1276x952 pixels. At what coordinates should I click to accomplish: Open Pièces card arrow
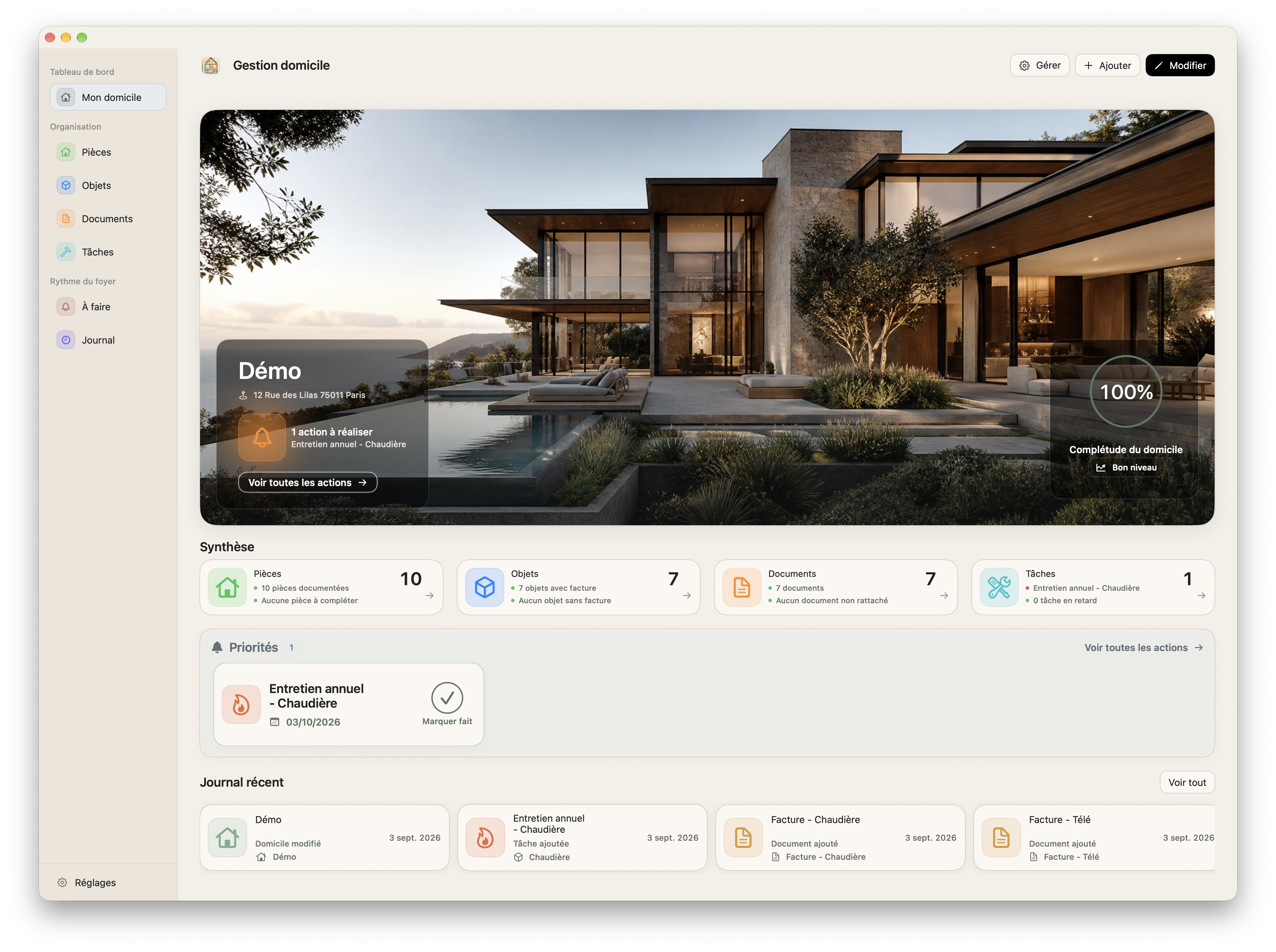pos(429,596)
